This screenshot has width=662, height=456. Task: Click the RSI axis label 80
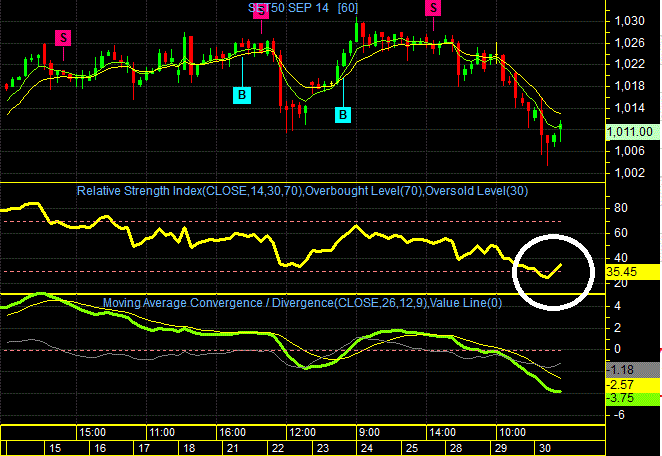[x=621, y=208]
